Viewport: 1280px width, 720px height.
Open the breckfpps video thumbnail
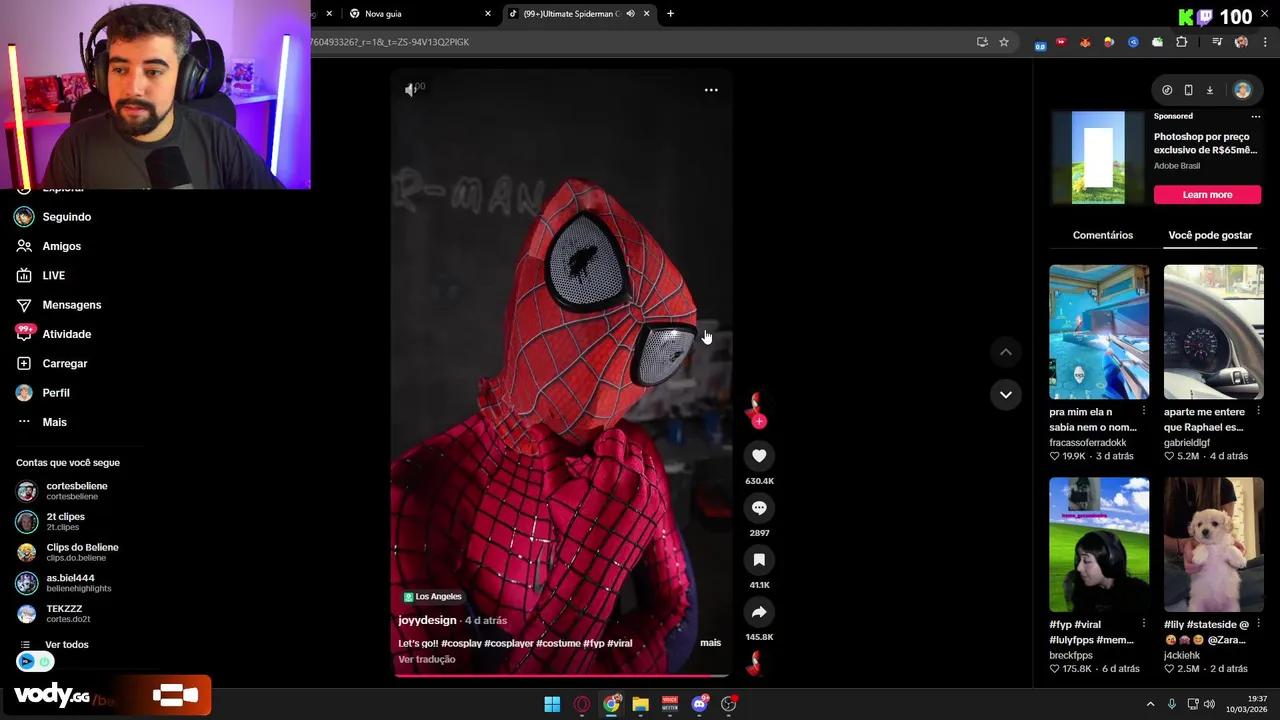point(1099,545)
